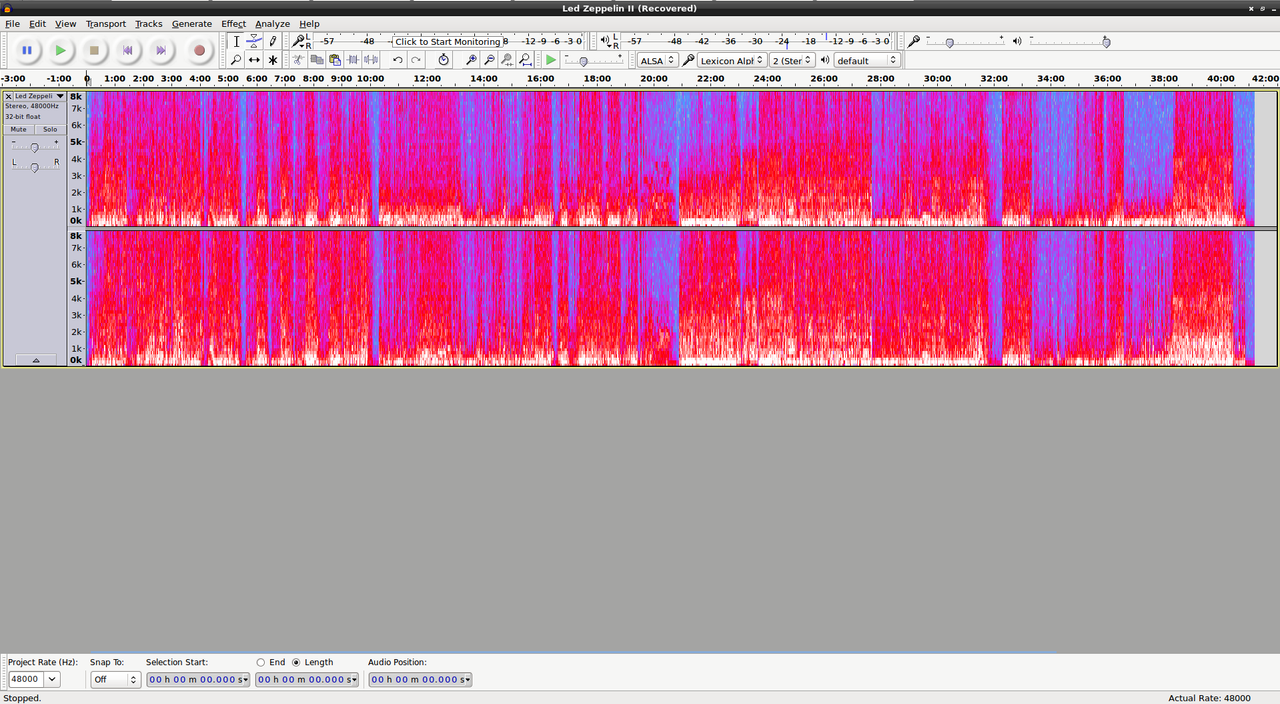Click the playback meter speaker icon
The height and width of the screenshot is (704, 1280).
[607, 41]
